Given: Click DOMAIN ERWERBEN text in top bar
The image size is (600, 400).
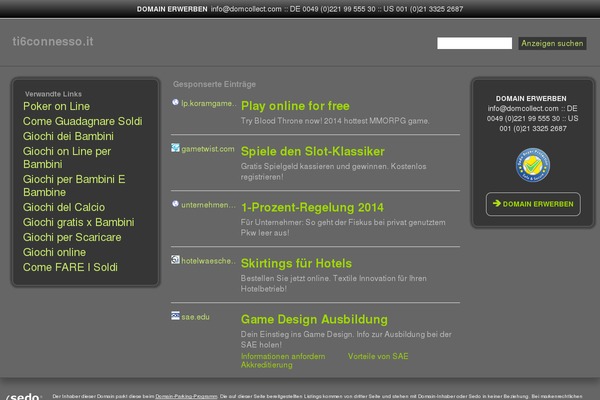Looking at the screenshot, I should (172, 9).
